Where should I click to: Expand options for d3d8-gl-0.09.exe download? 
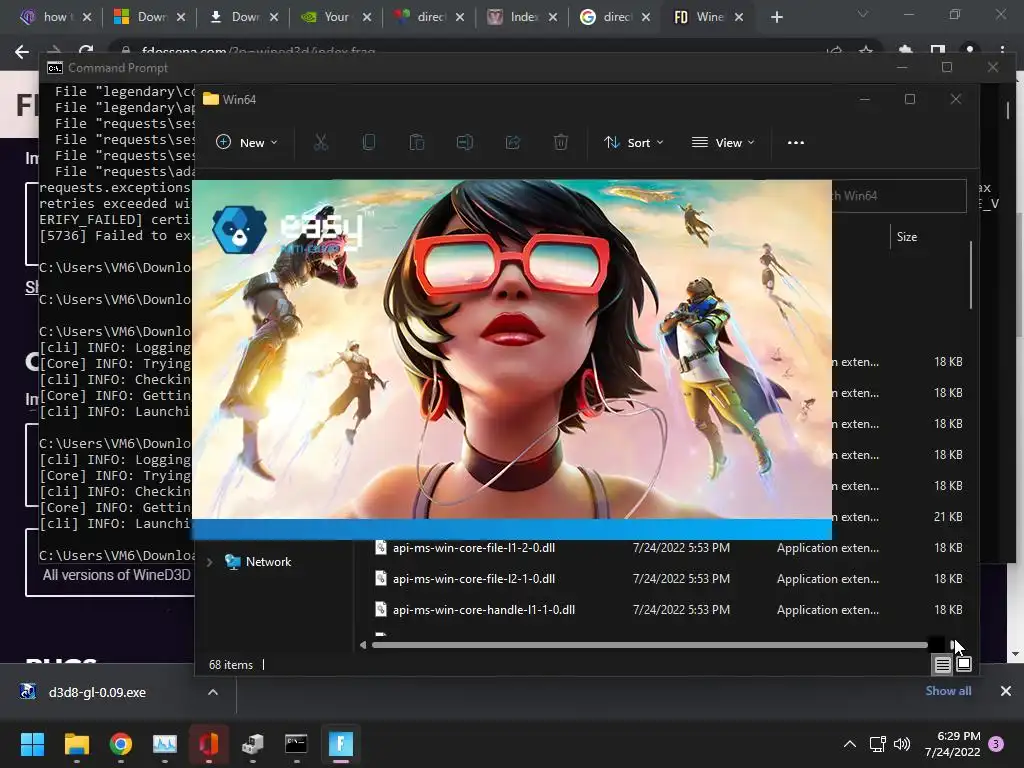coord(213,692)
